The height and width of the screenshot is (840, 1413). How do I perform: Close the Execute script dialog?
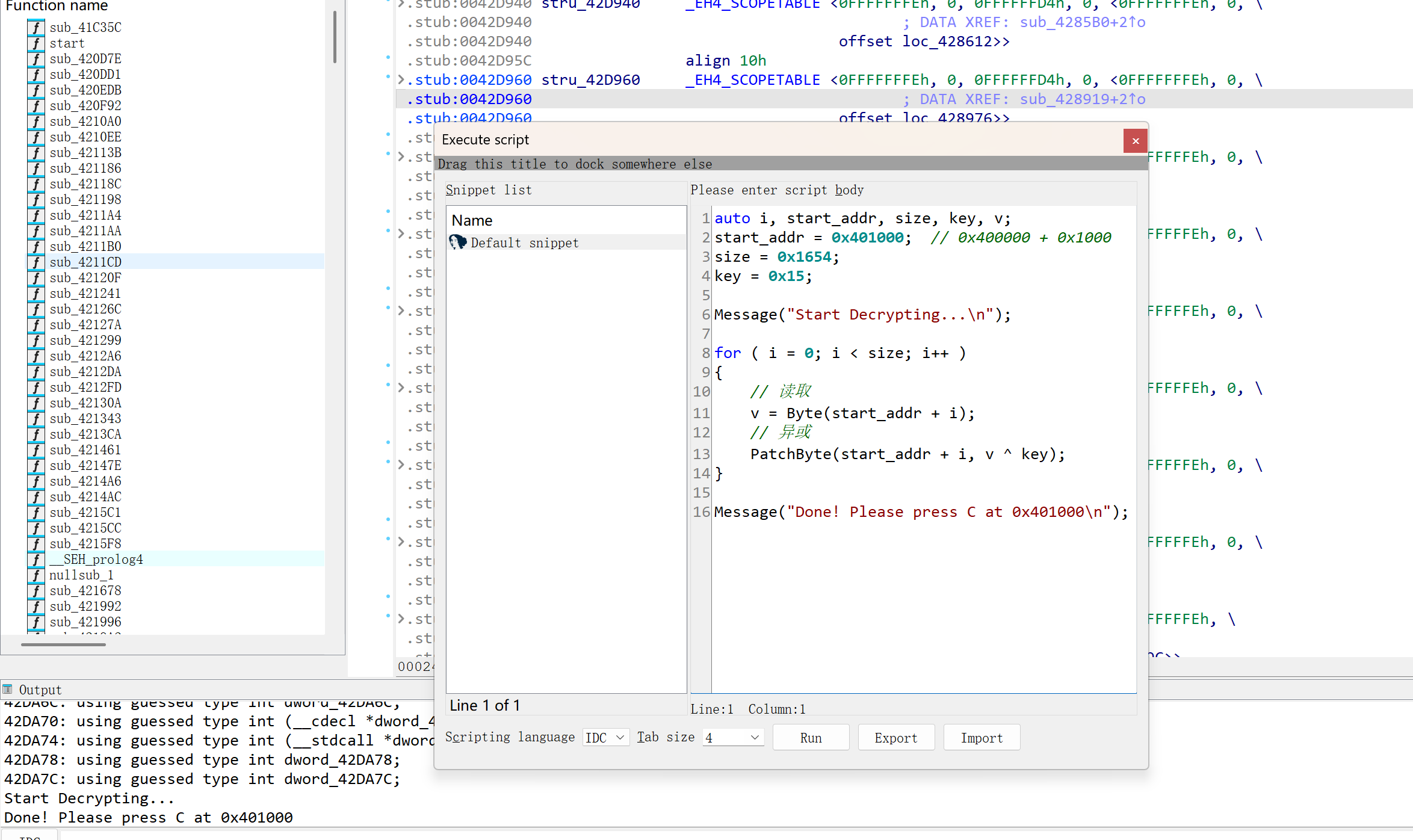[x=1135, y=141]
